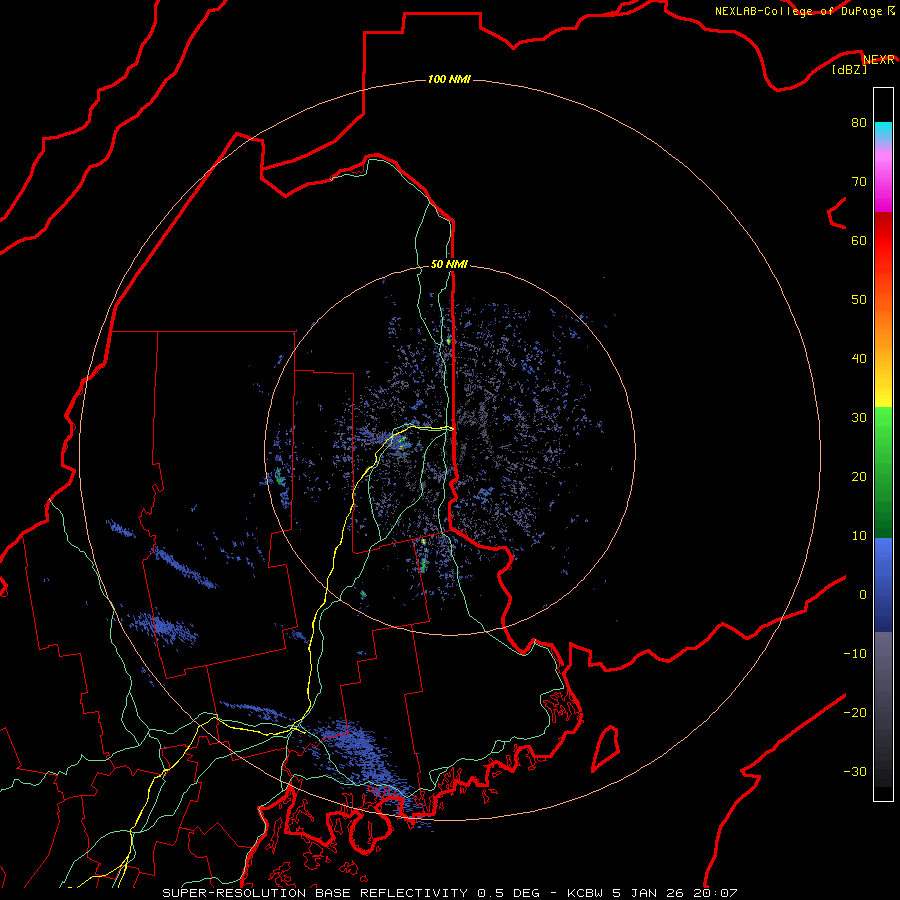900x900 pixels.
Task: Click the magenta-pink segment of the color bar
Action: pyautogui.click(x=883, y=178)
